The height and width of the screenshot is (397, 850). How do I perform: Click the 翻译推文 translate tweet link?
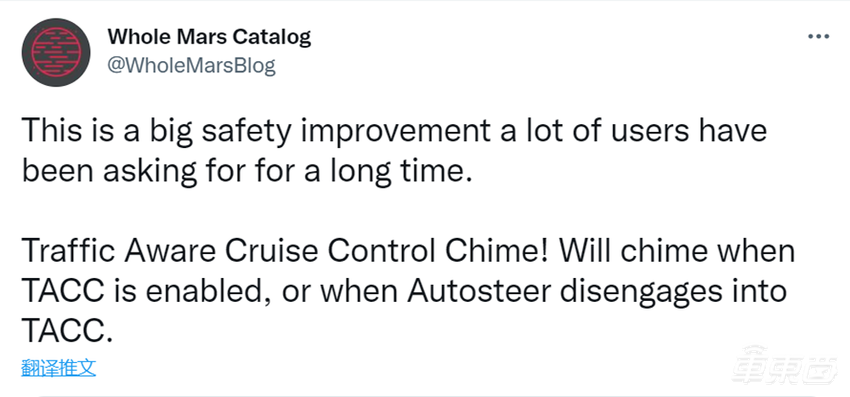[59, 368]
